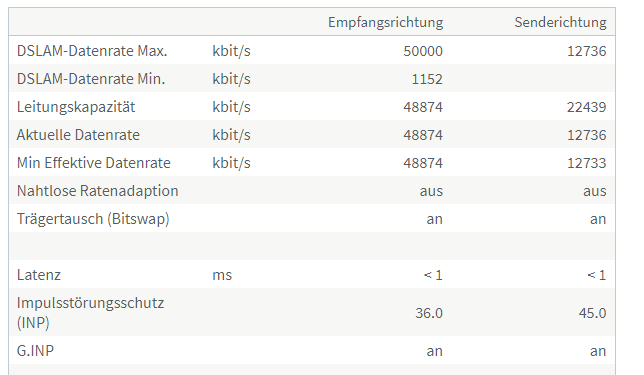Click the 22439 Leitungskapazität send value

(586, 107)
